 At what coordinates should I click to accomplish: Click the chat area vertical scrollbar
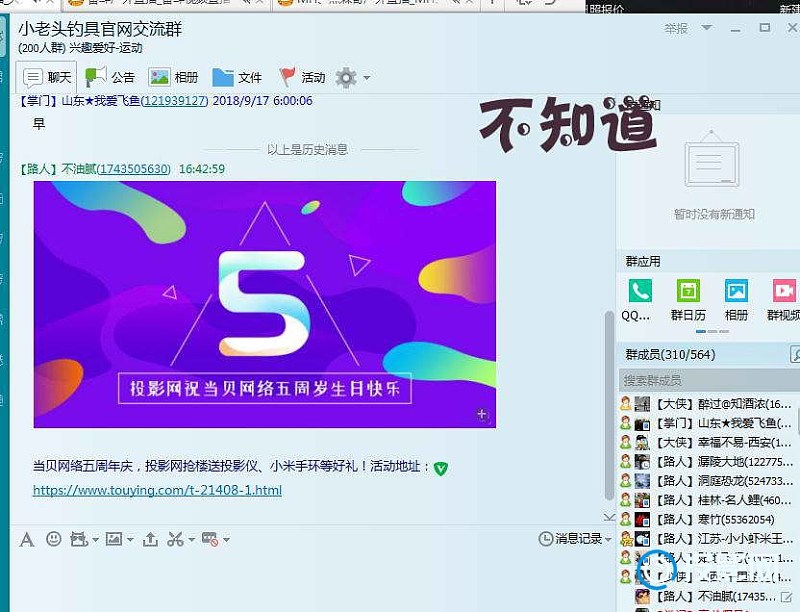(x=609, y=405)
